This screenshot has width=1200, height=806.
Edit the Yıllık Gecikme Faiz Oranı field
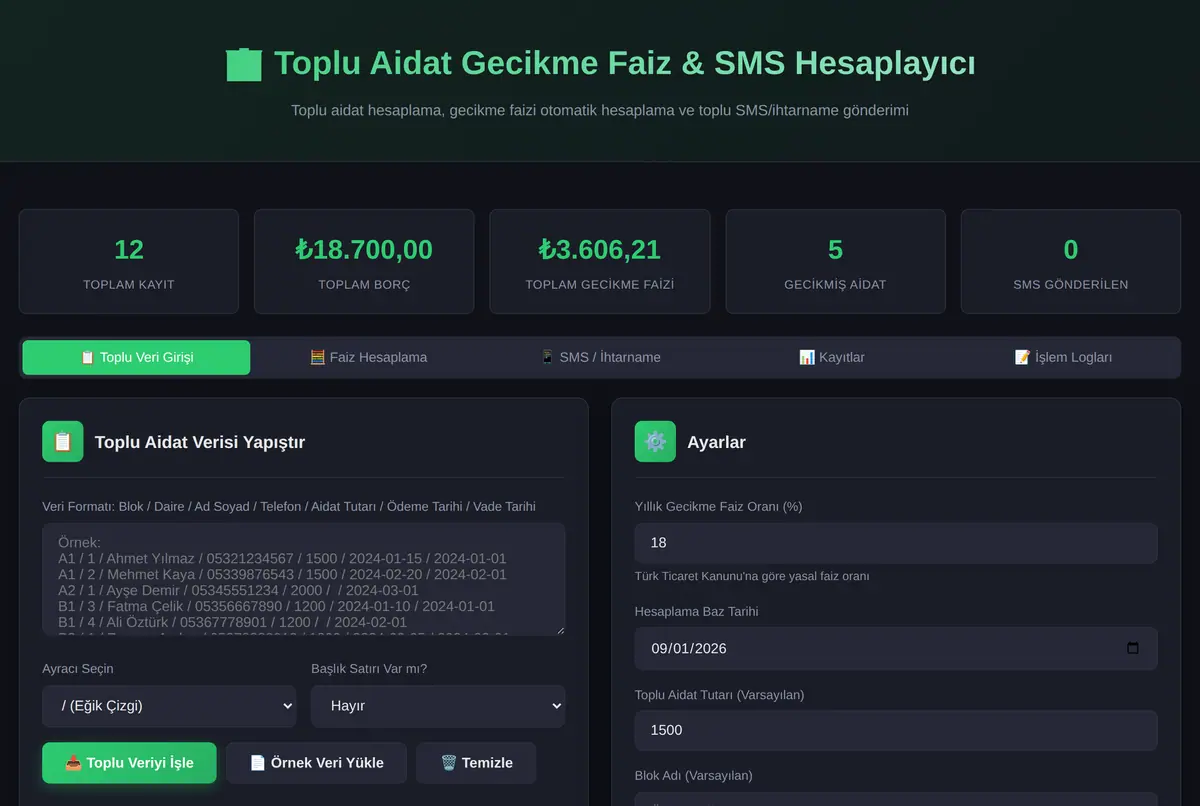click(896, 543)
